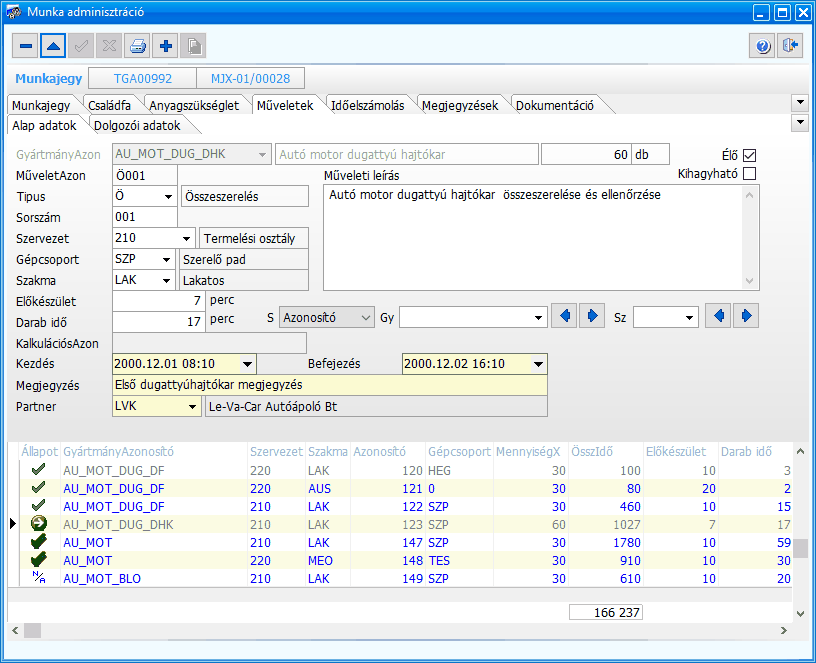Click the TGA00992 button
The width and height of the screenshot is (816, 663).
[x=143, y=79]
